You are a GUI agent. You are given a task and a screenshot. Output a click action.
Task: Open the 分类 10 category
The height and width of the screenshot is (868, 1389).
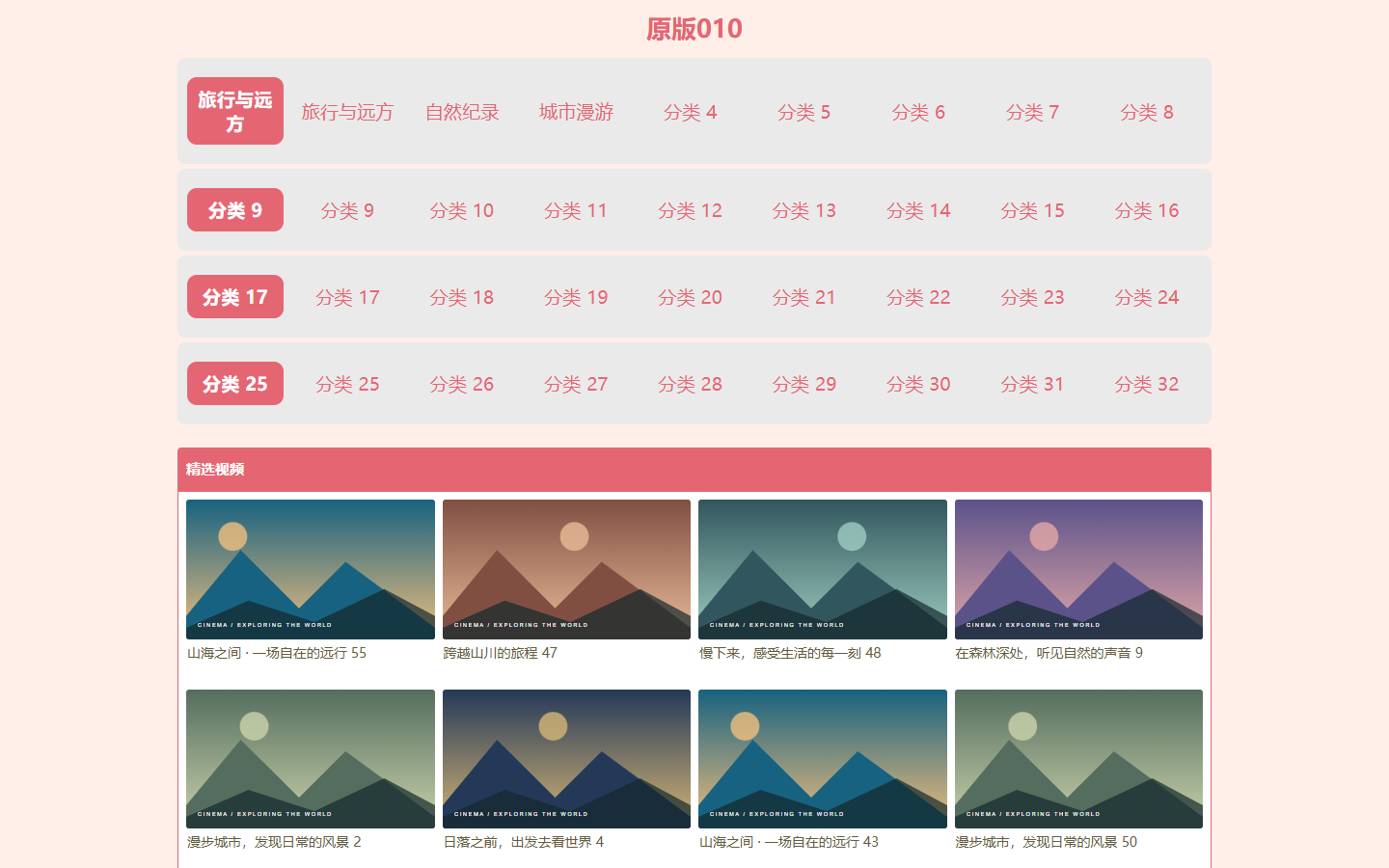click(x=462, y=210)
